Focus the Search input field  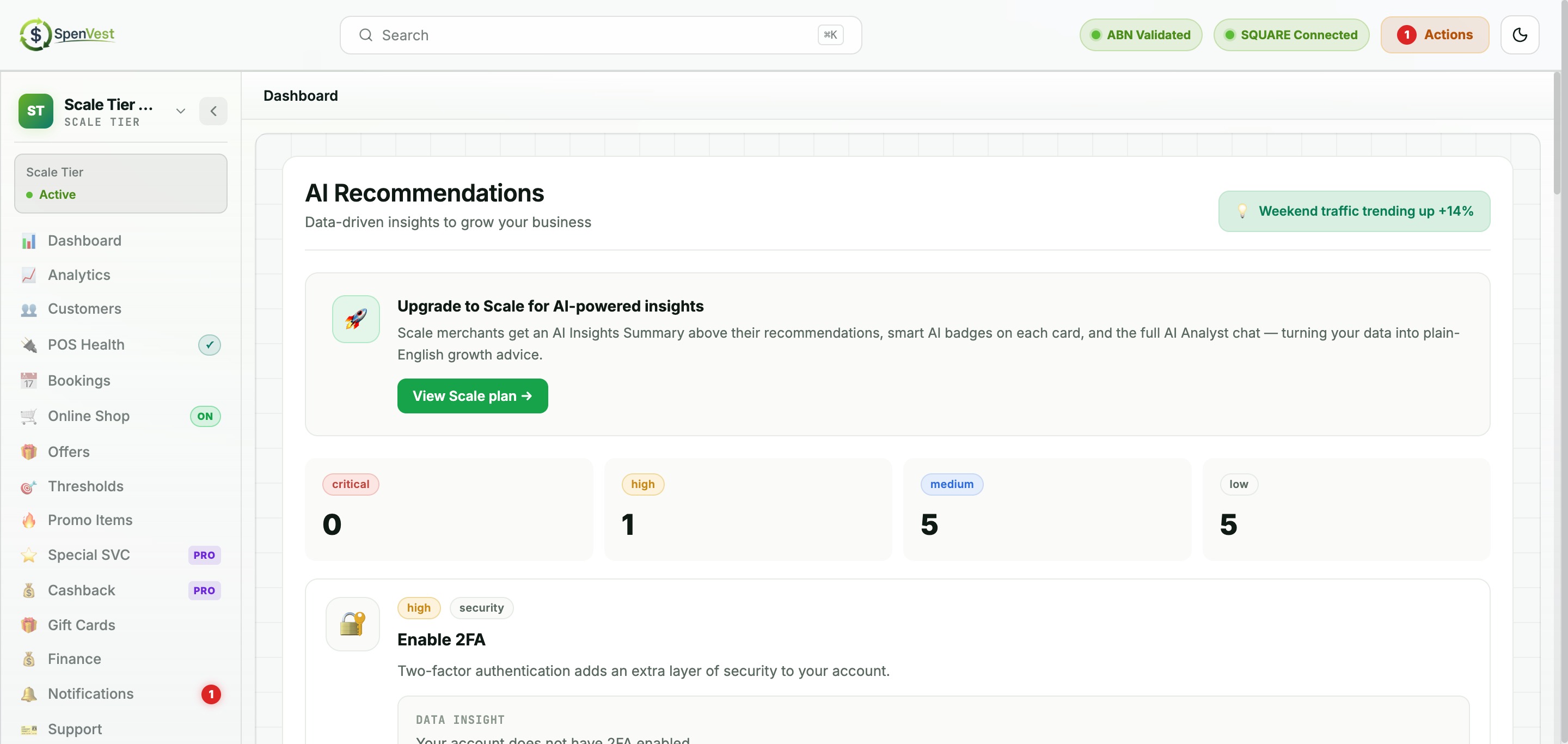coord(600,35)
